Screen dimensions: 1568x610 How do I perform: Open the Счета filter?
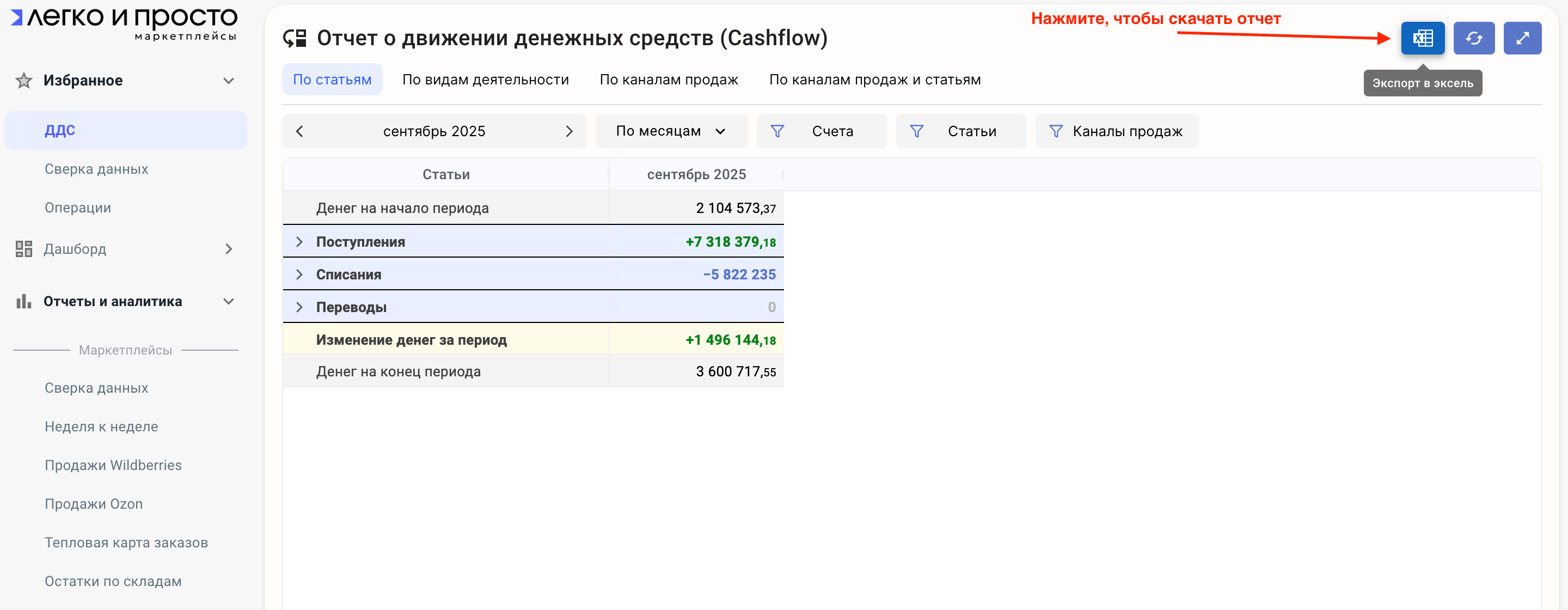(821, 131)
